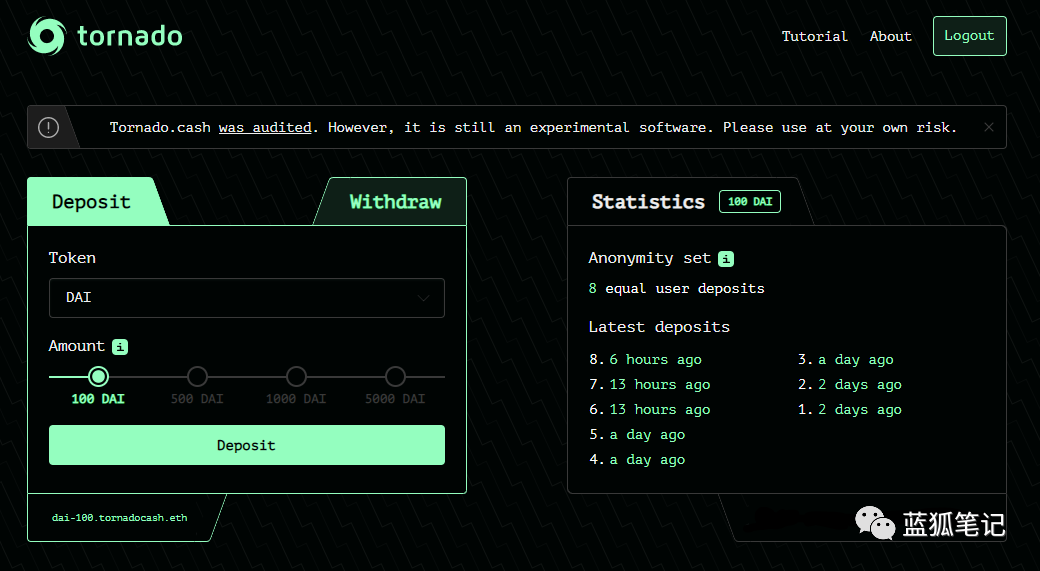Image resolution: width=1040 pixels, height=571 pixels.
Task: Click the info icon beside Anonymity set
Action: [x=726, y=259]
